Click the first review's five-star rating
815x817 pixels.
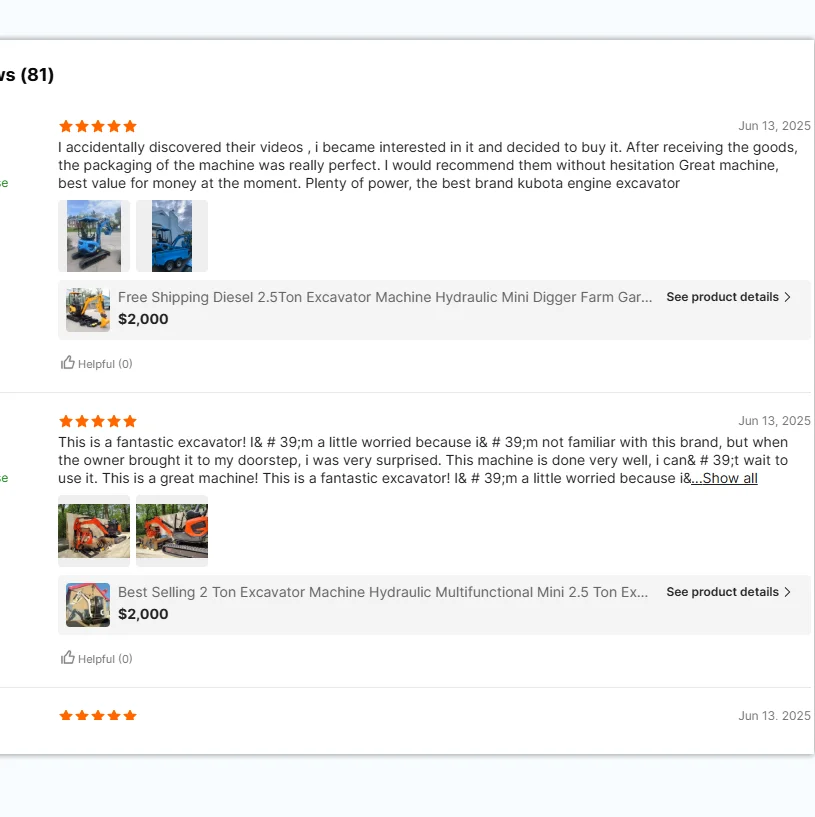[98, 126]
